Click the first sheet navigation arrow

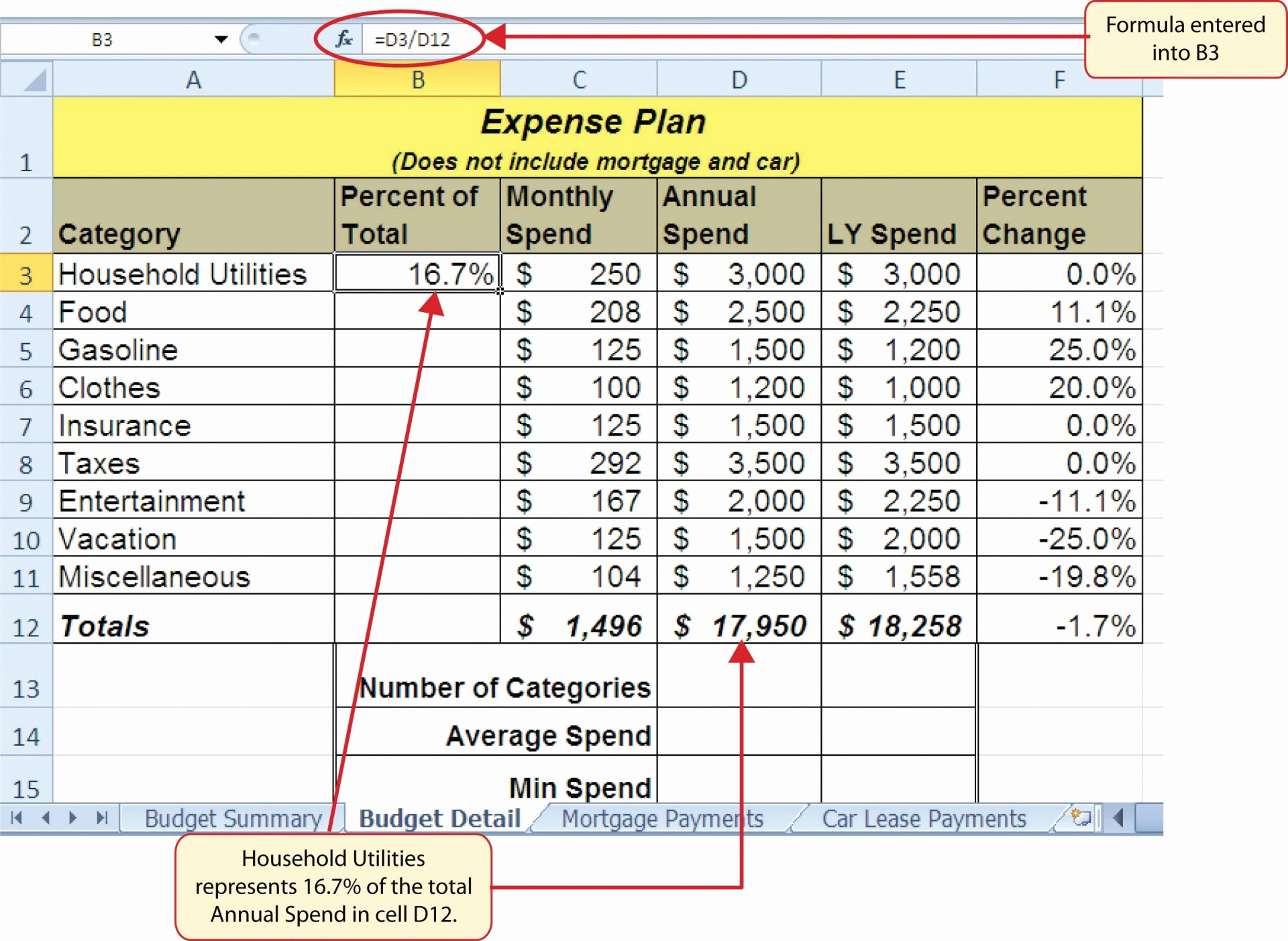click(x=17, y=818)
